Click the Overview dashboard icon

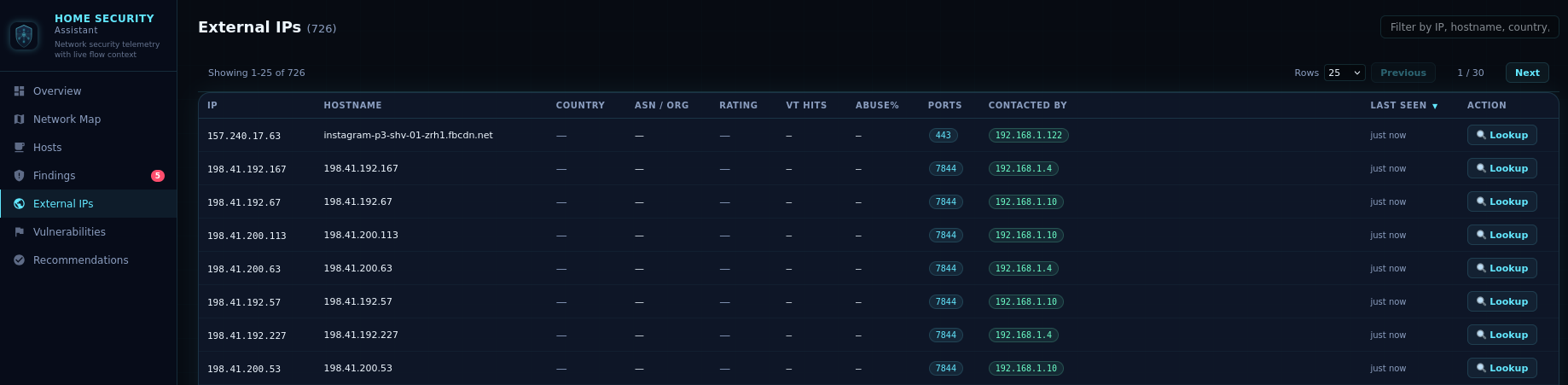tap(19, 91)
